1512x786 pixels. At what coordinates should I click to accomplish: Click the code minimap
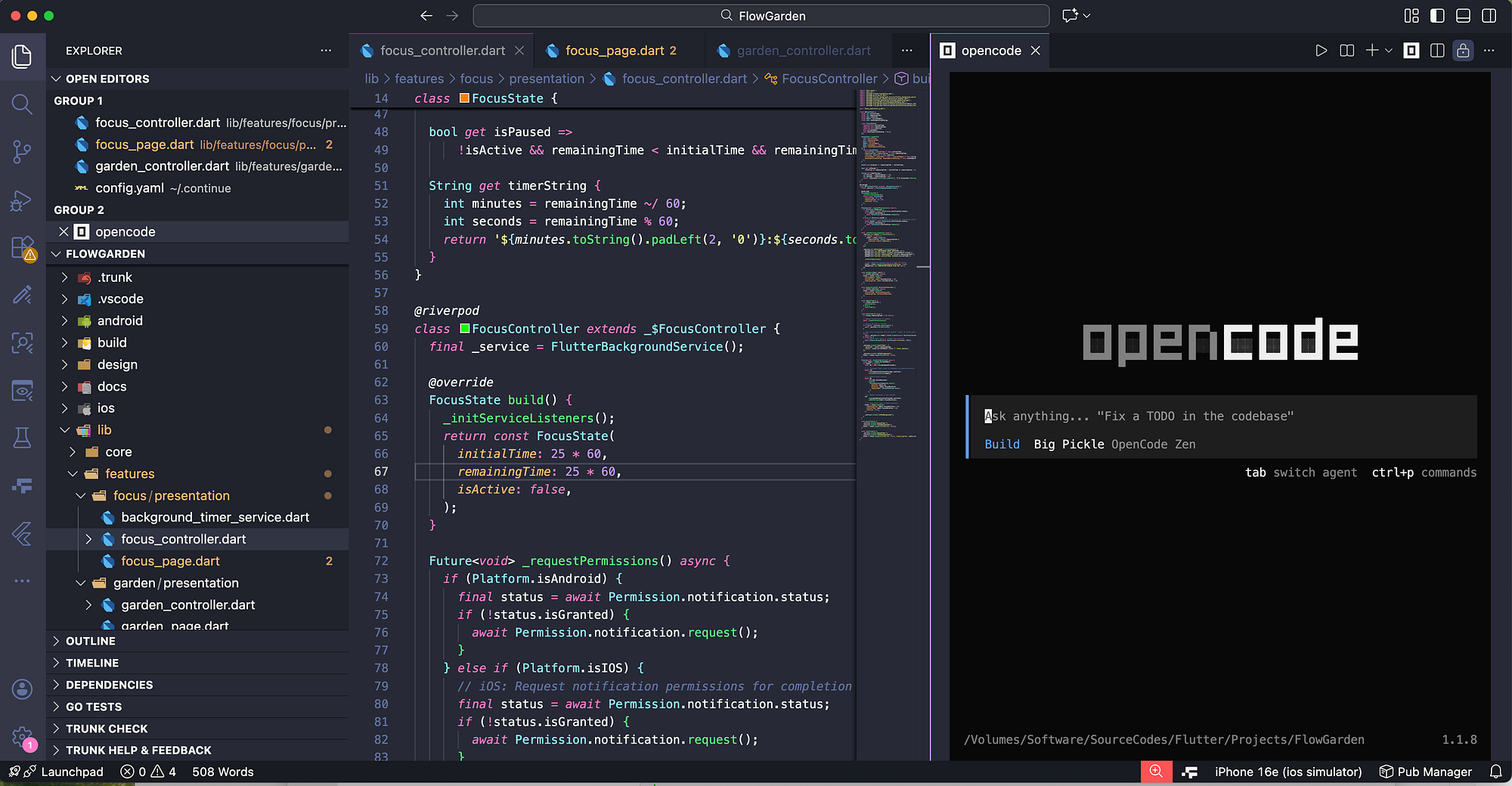(889, 265)
